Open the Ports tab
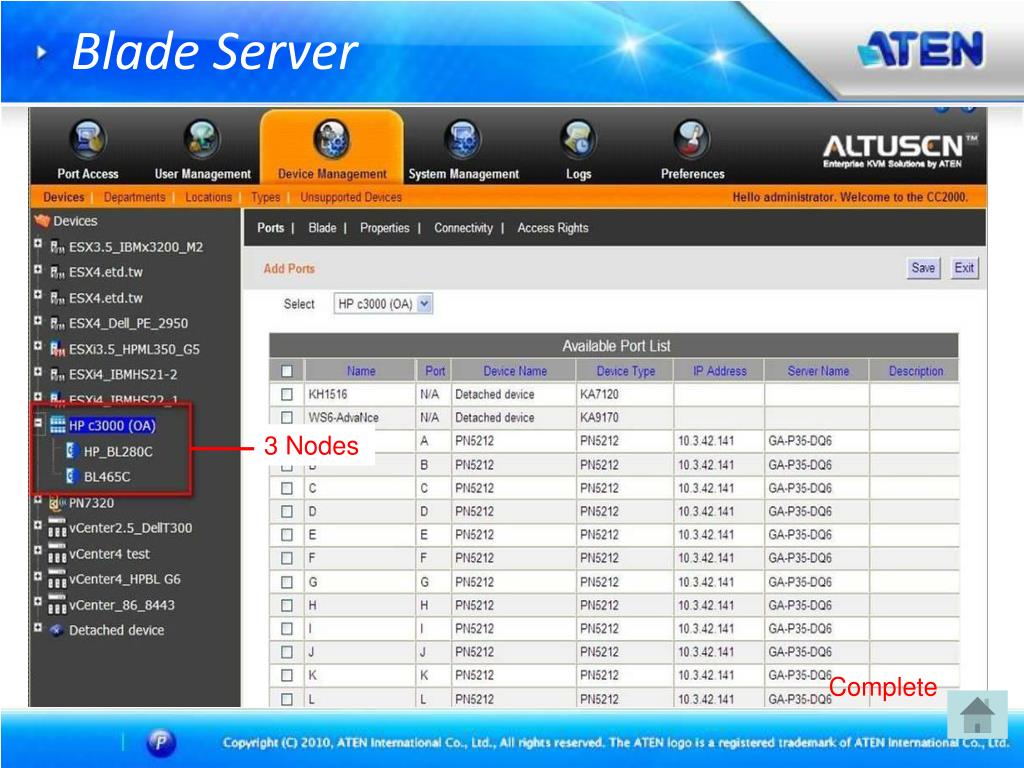1024x768 pixels. [270, 228]
